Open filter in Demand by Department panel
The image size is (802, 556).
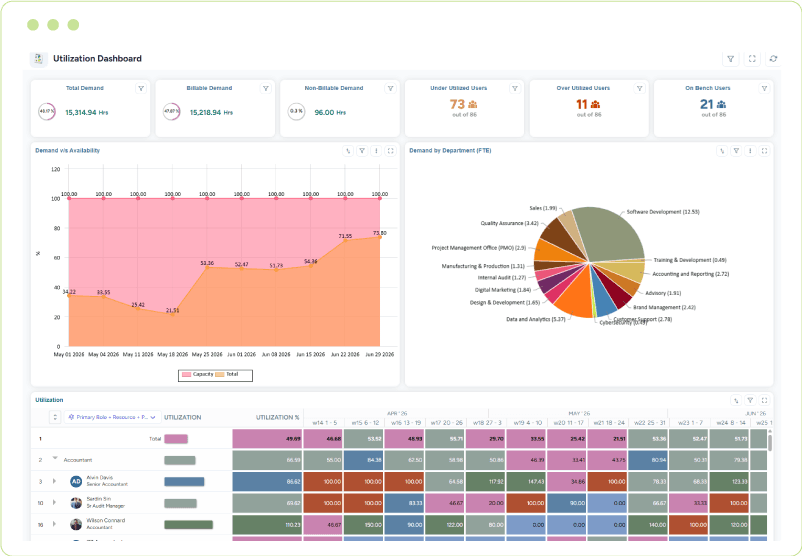736,151
